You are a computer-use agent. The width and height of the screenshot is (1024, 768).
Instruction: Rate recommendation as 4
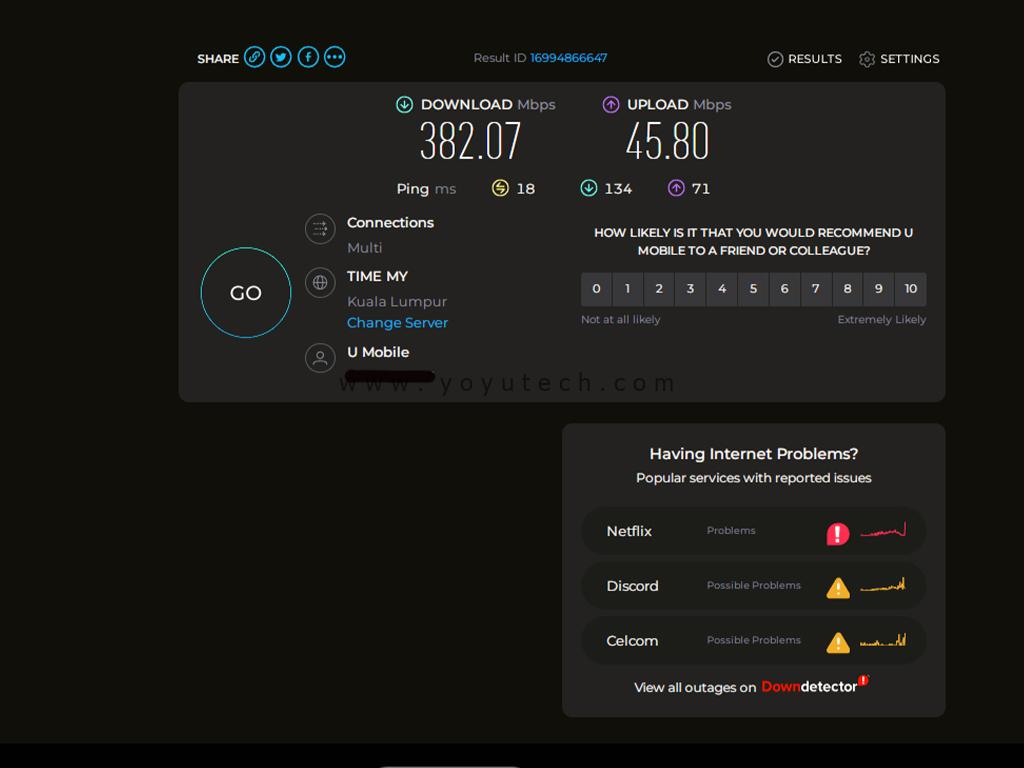coord(722,289)
